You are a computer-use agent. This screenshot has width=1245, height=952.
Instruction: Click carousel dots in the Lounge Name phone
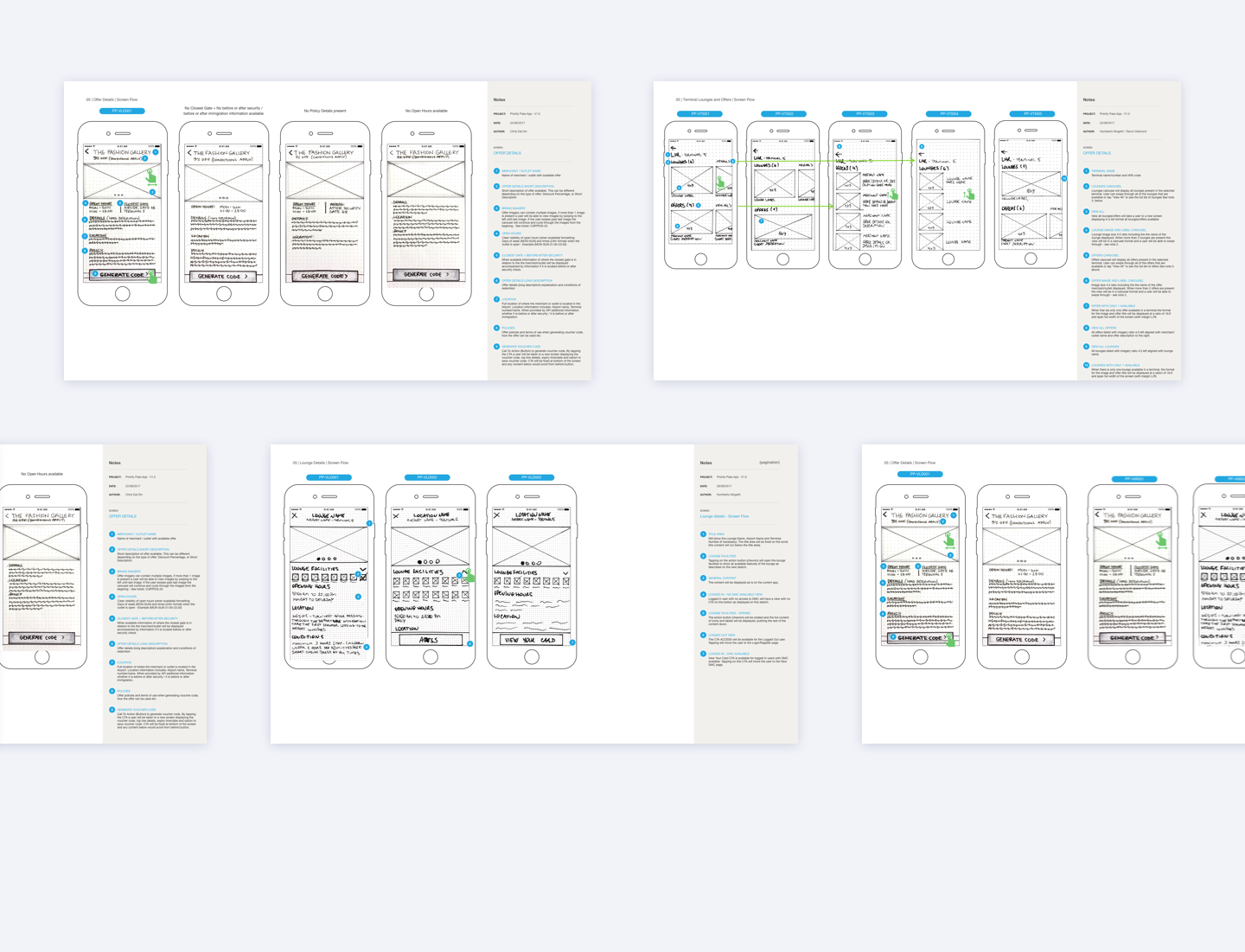pyautogui.click(x=329, y=559)
